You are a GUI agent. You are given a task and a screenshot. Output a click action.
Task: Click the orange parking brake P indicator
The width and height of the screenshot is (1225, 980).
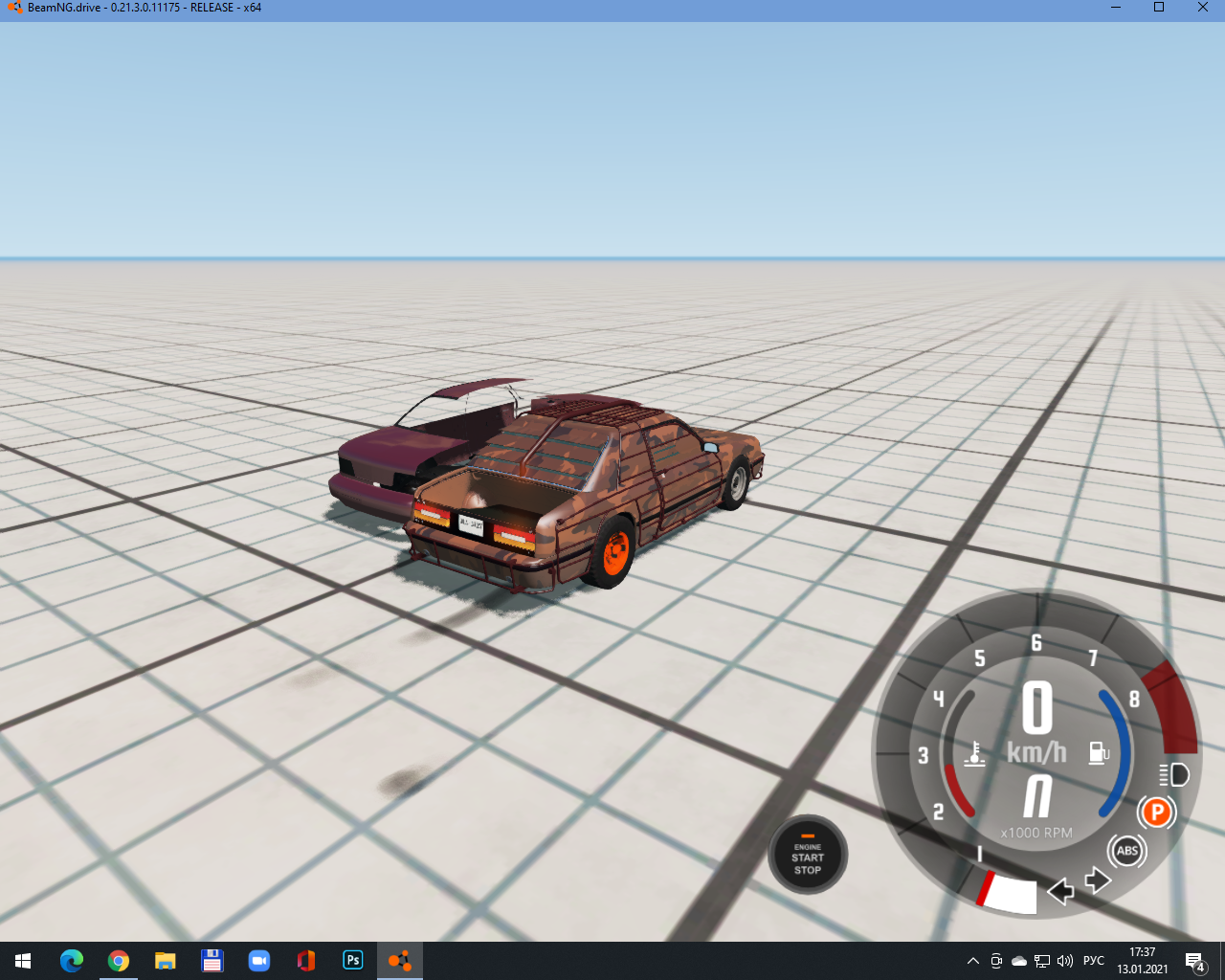[x=1157, y=813]
